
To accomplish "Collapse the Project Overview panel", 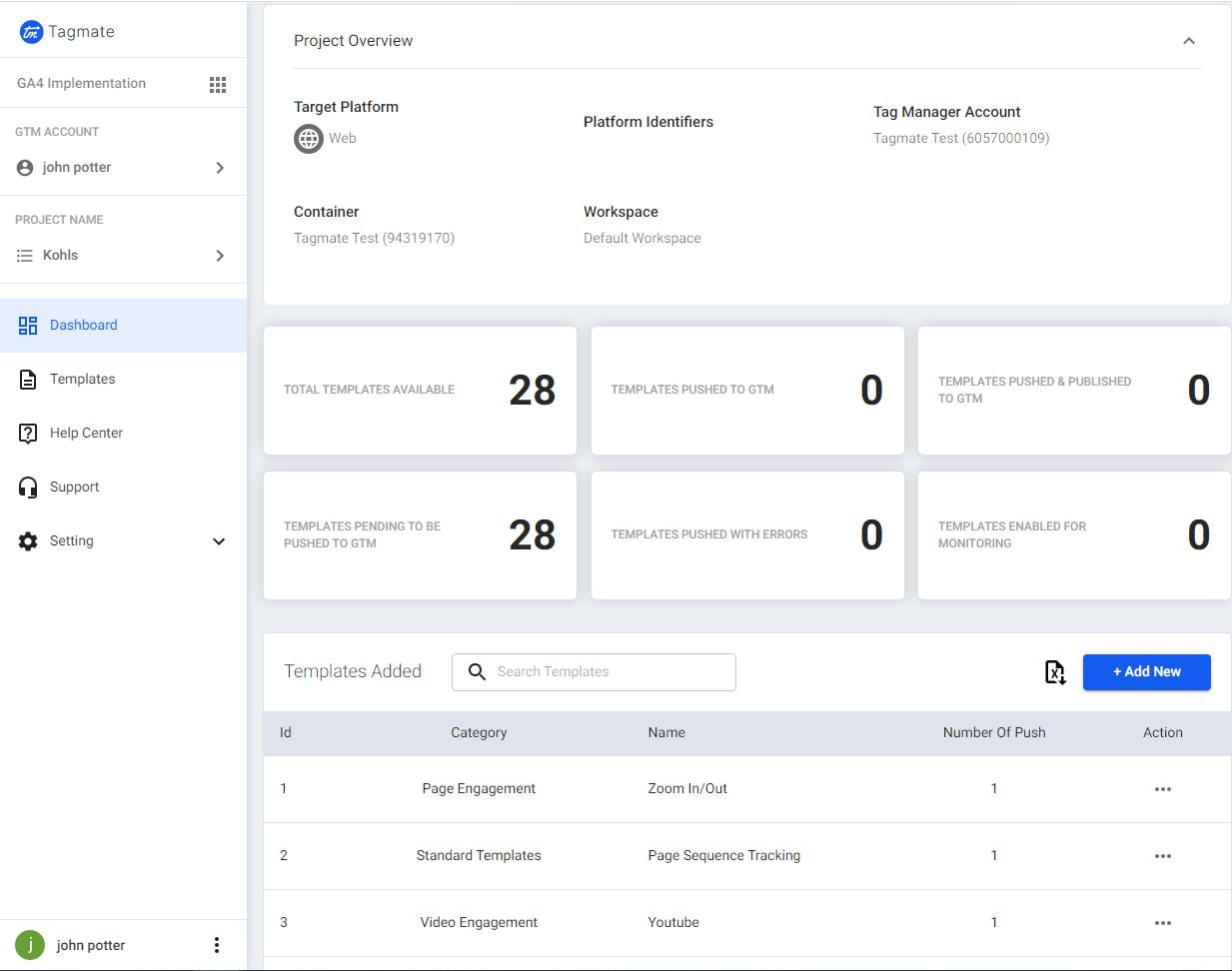I will (1188, 41).
